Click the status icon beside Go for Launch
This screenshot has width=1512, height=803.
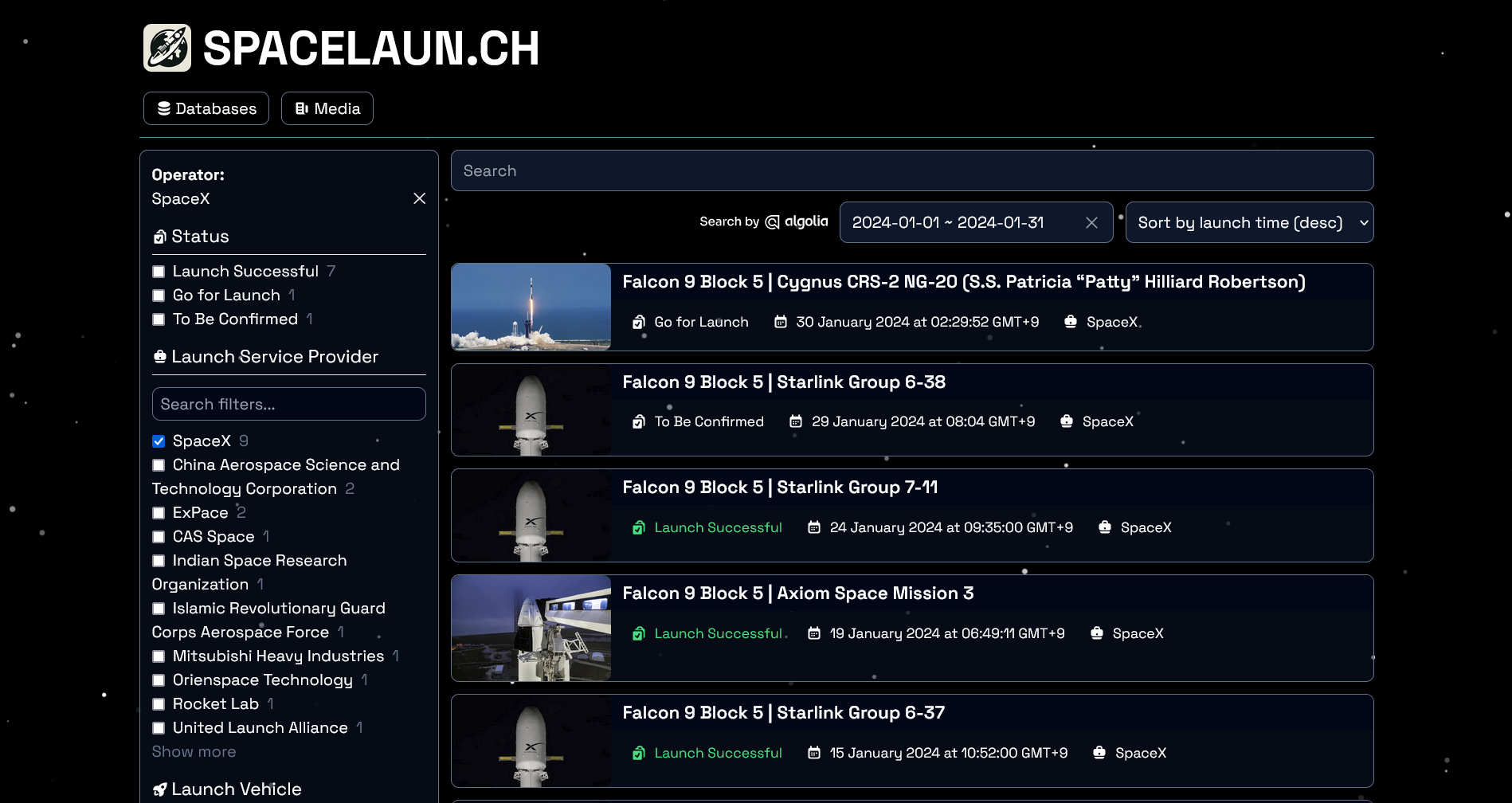pyautogui.click(x=639, y=322)
